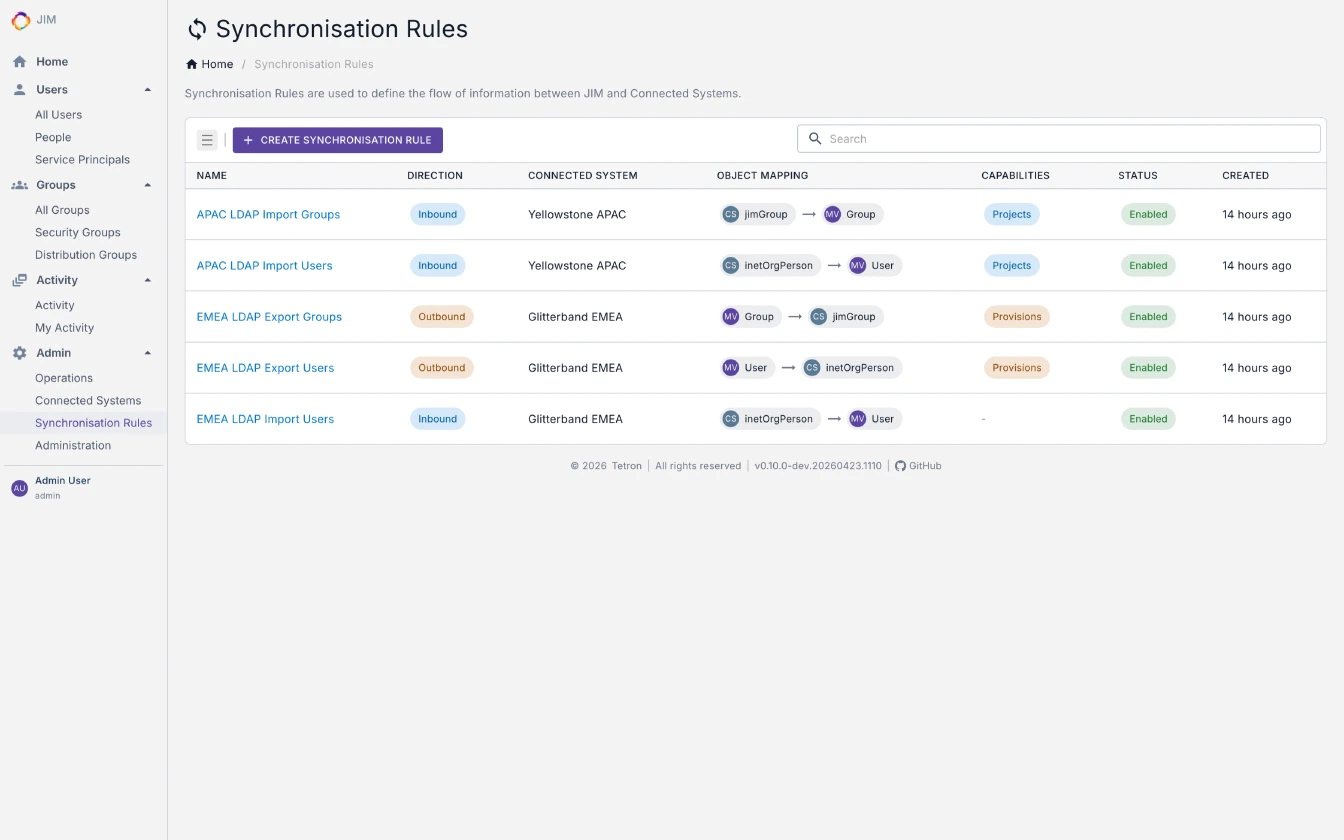1344x840 pixels.
Task: Collapse the Activity section chevron
Action: pos(148,280)
